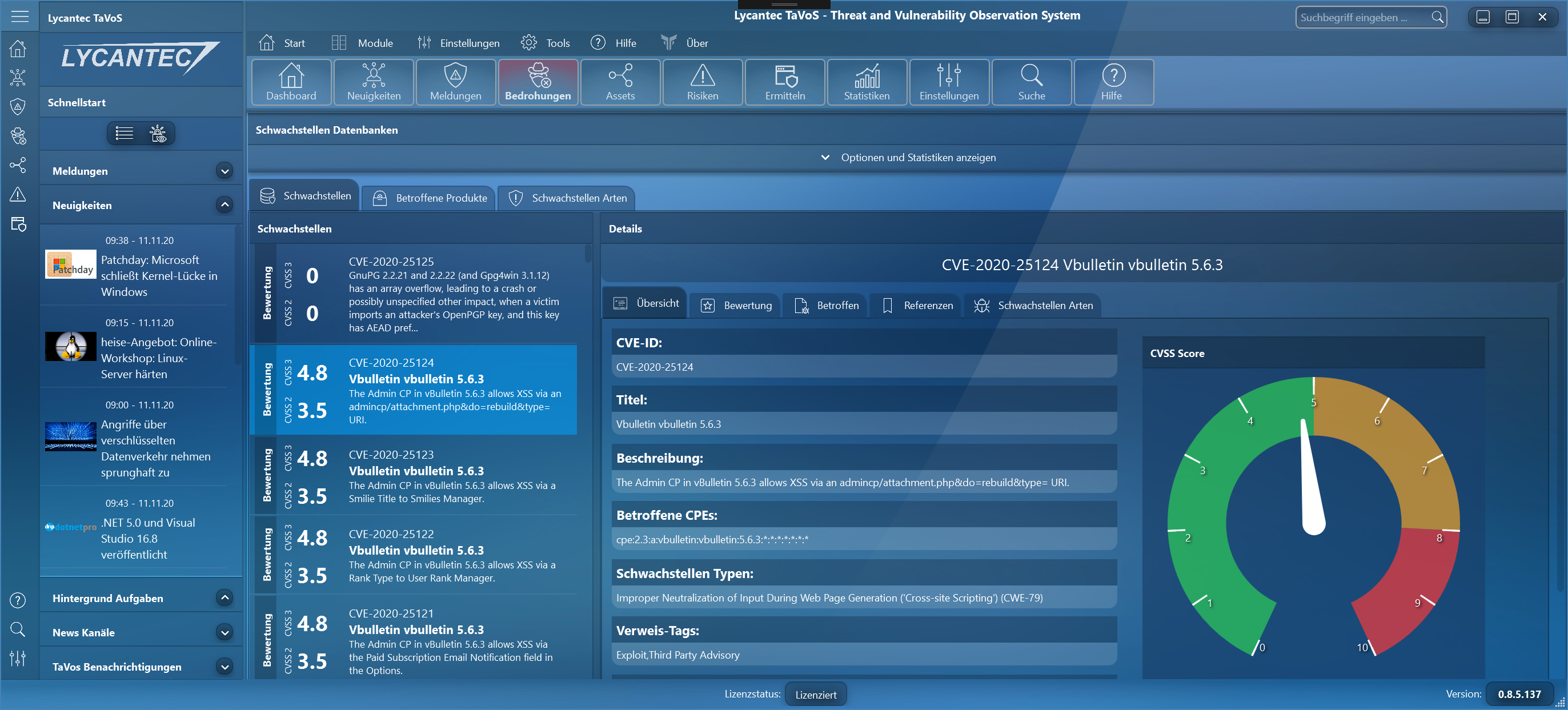
Task: Switch Schnellstart to bug-eye view
Action: click(x=158, y=133)
